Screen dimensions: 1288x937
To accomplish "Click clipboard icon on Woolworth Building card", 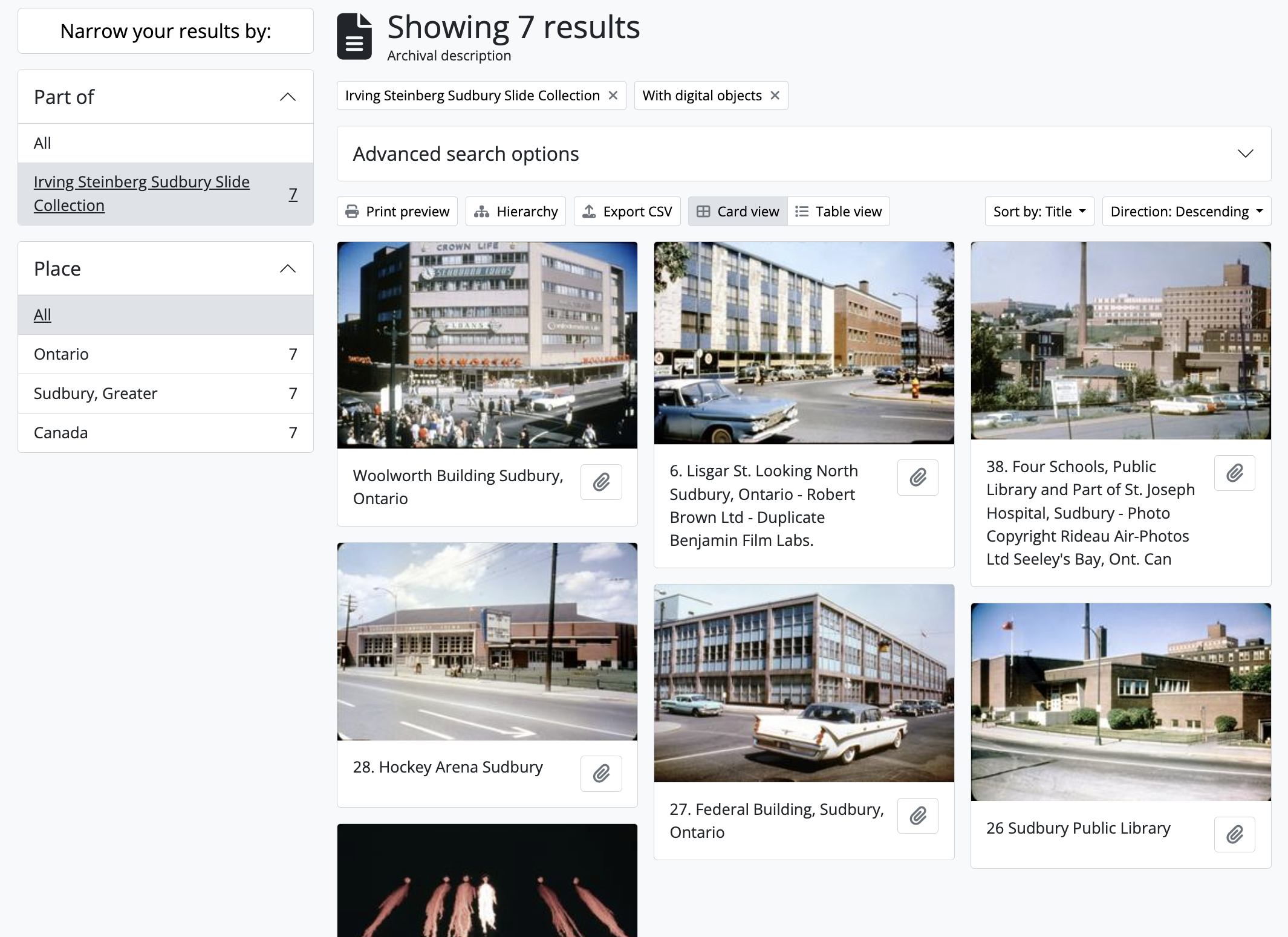I will (601, 482).
